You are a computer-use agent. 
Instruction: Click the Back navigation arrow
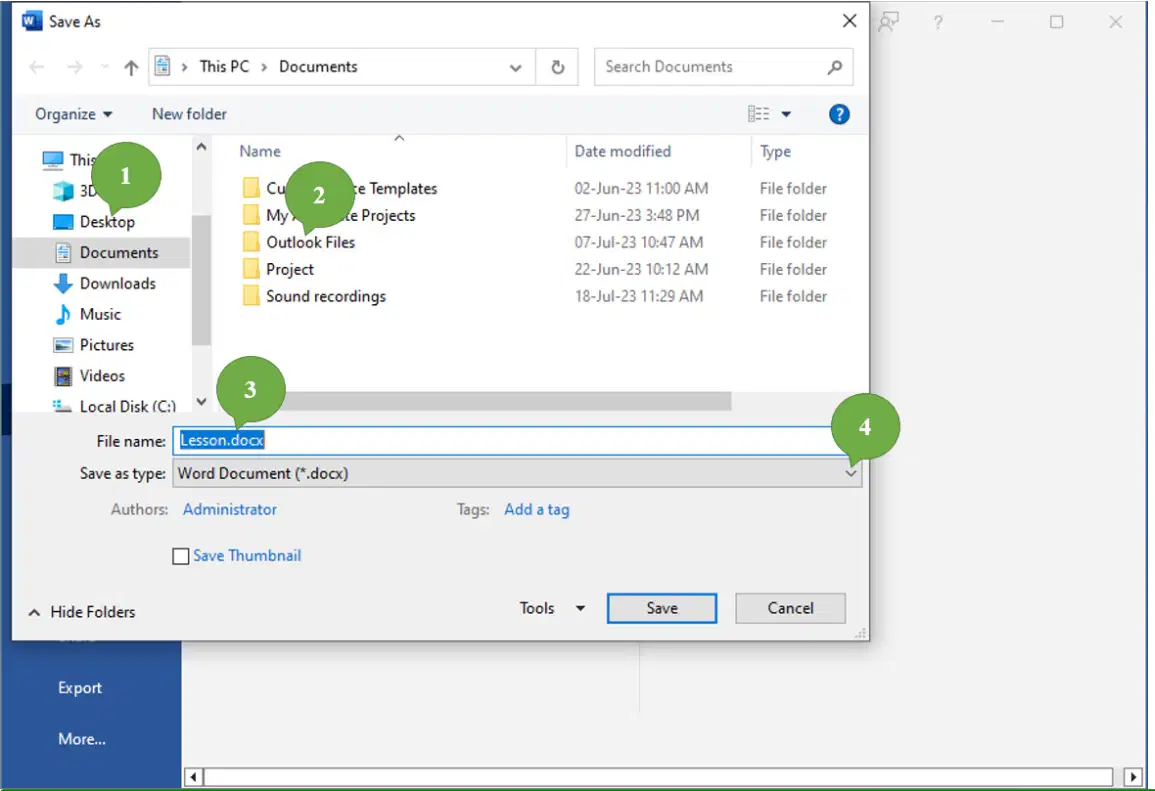point(36,67)
